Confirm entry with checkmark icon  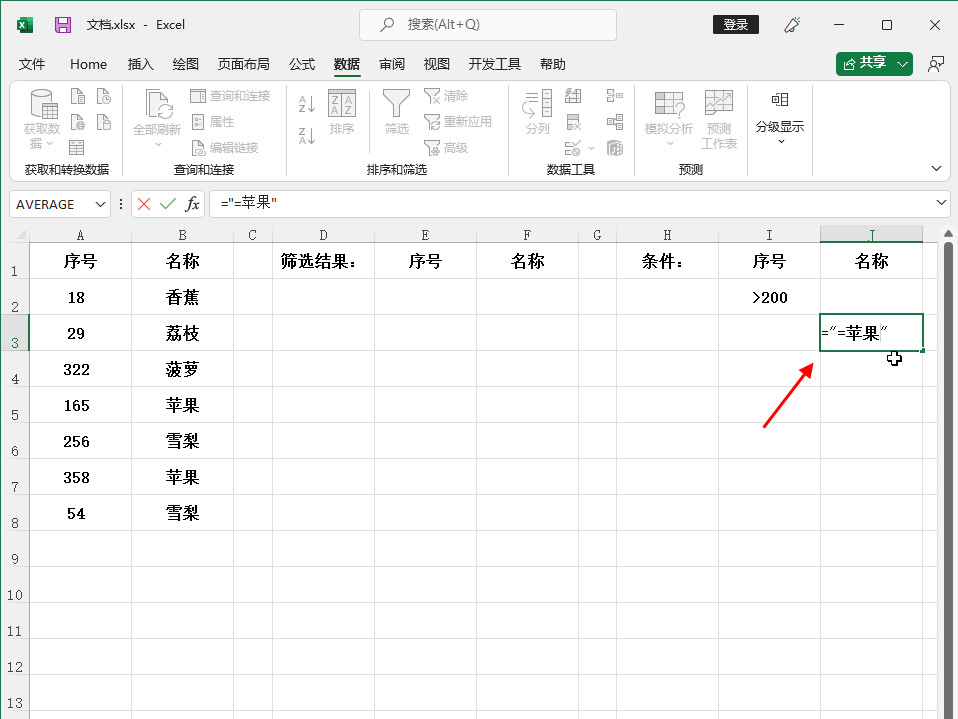[x=167, y=204]
